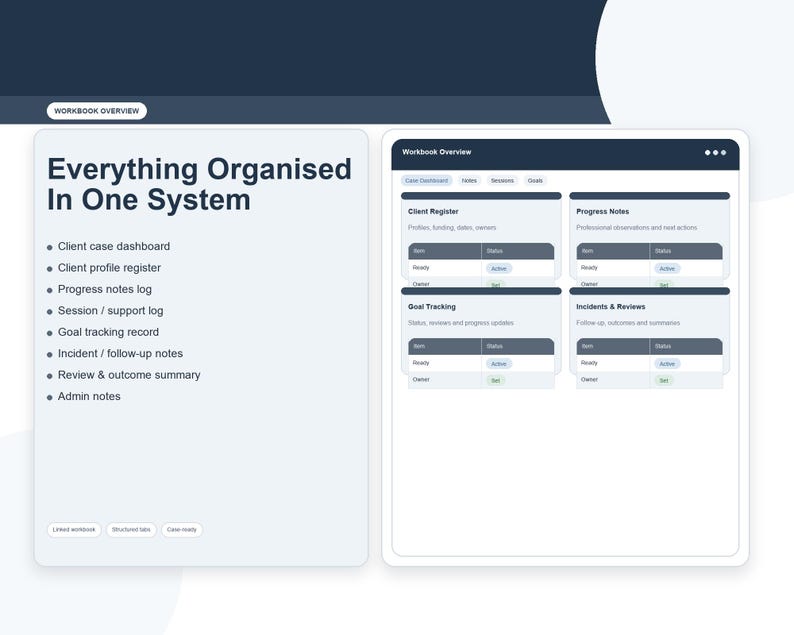Viewport: 794px width, 635px height.
Task: Open the Client Register card title
Action: click(433, 212)
